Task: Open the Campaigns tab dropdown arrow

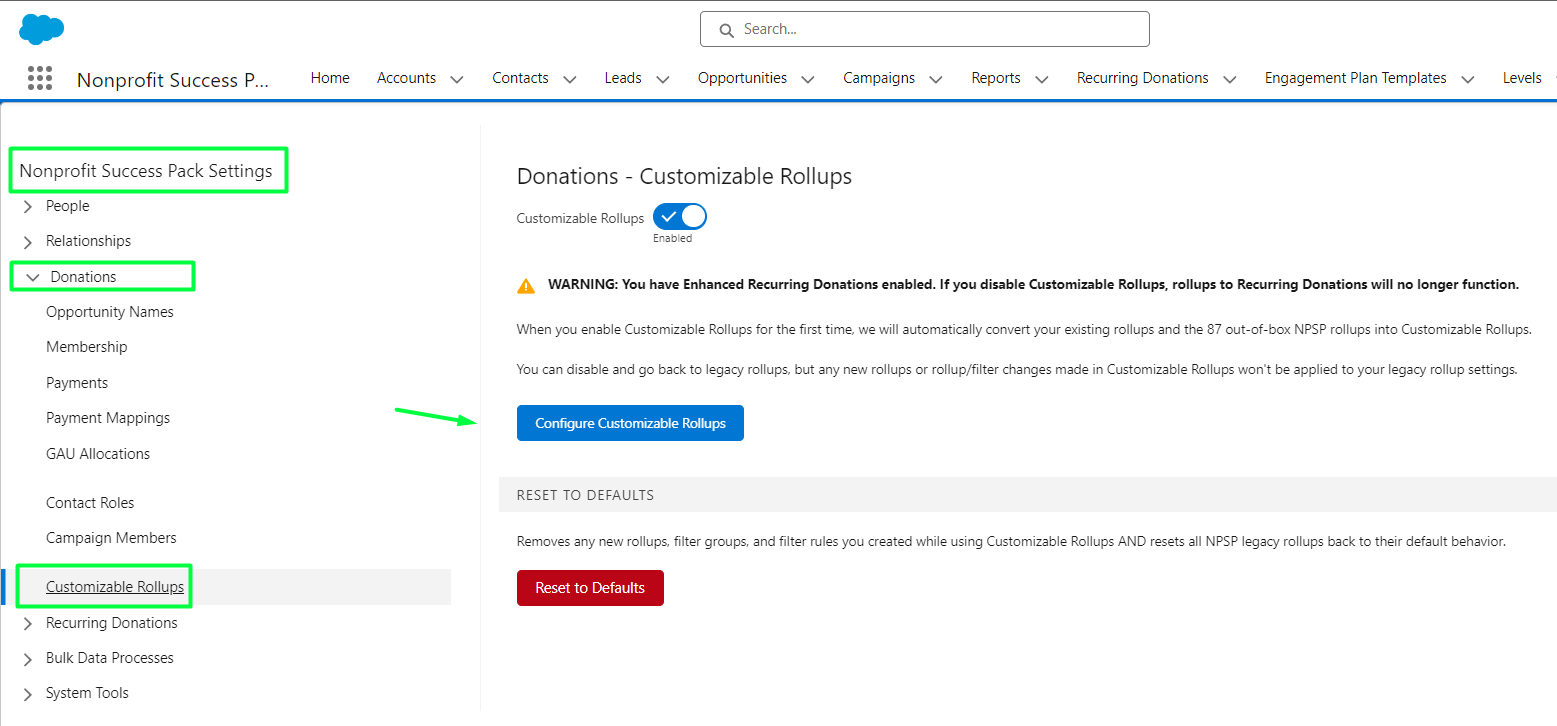Action: (x=936, y=79)
